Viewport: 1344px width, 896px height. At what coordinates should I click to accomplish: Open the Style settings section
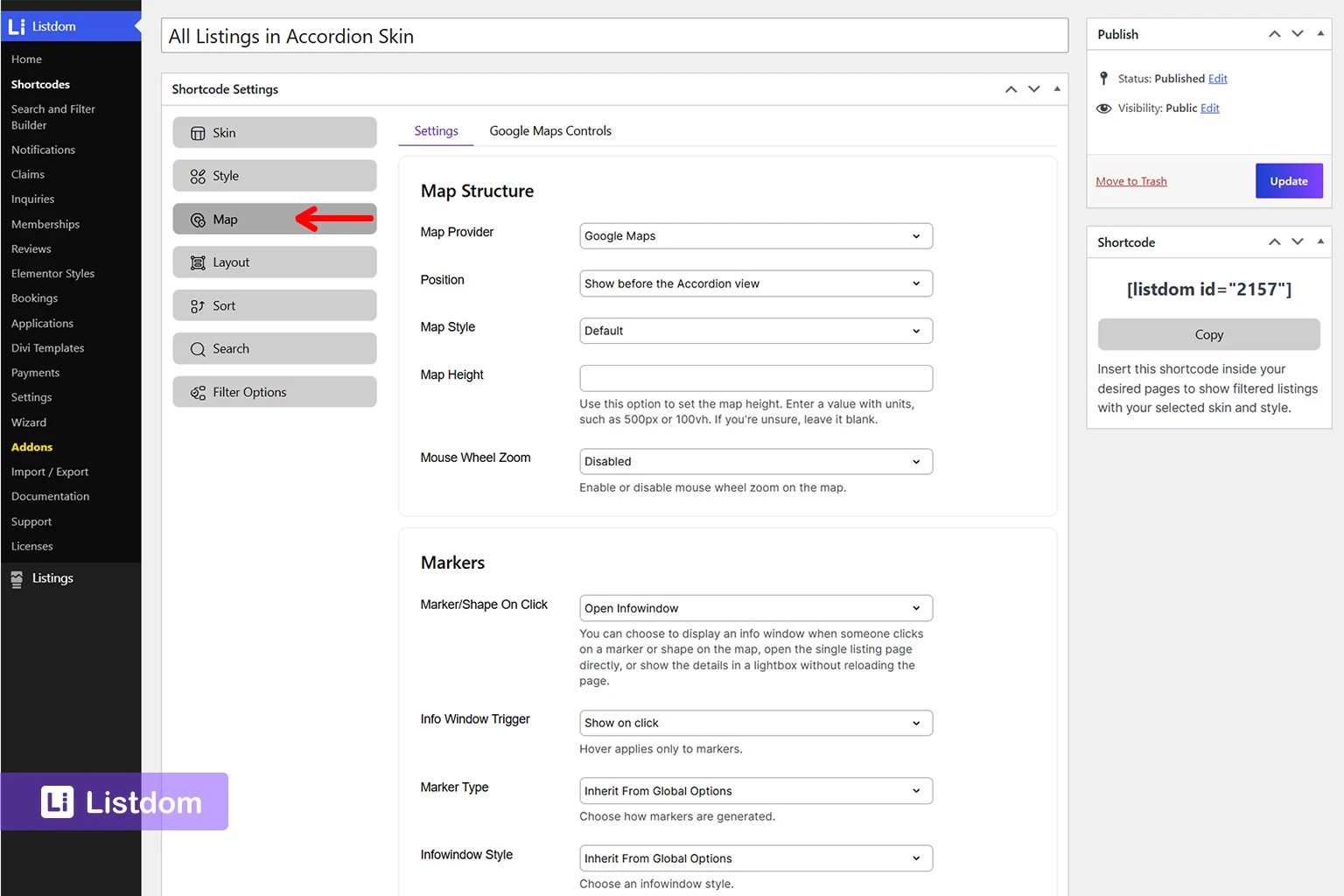click(275, 176)
